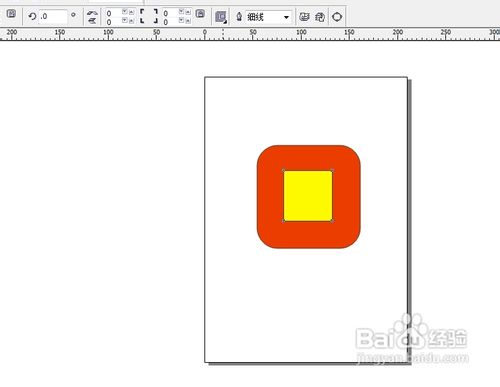
Task: Click the bottom-right corner roundness field
Action: pyautogui.click(x=170, y=22)
